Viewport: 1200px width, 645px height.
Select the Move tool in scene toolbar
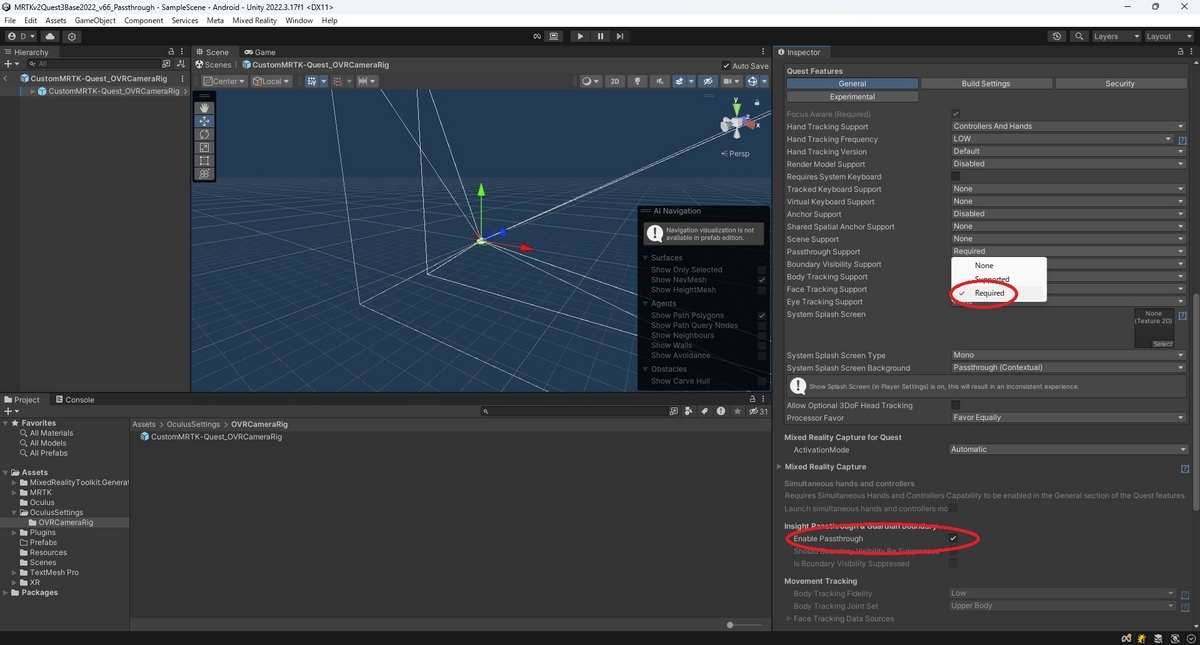(x=204, y=121)
